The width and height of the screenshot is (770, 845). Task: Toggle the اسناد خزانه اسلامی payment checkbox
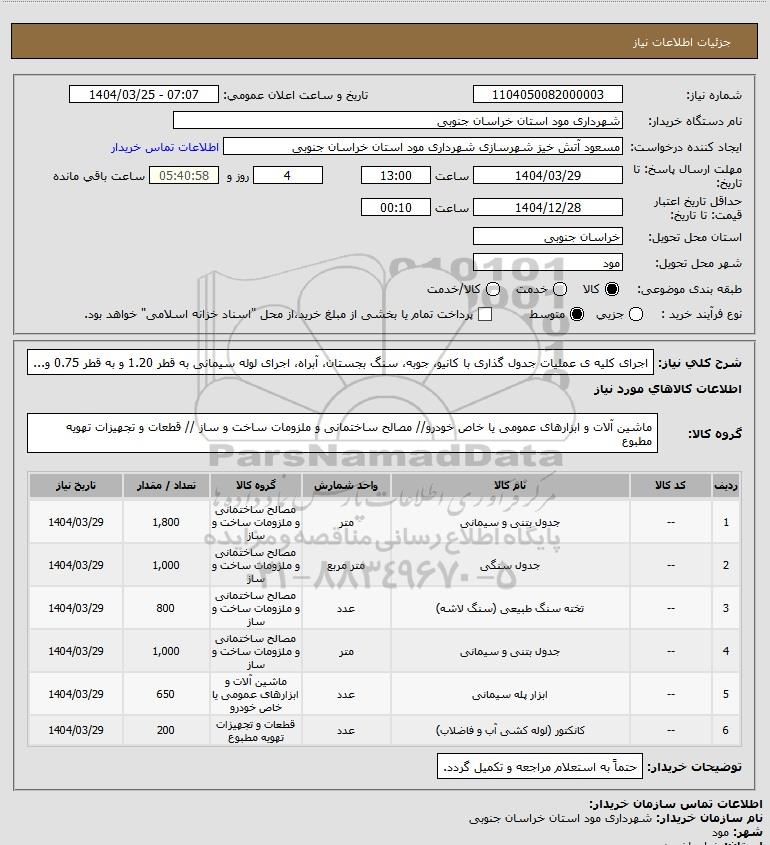(485, 314)
